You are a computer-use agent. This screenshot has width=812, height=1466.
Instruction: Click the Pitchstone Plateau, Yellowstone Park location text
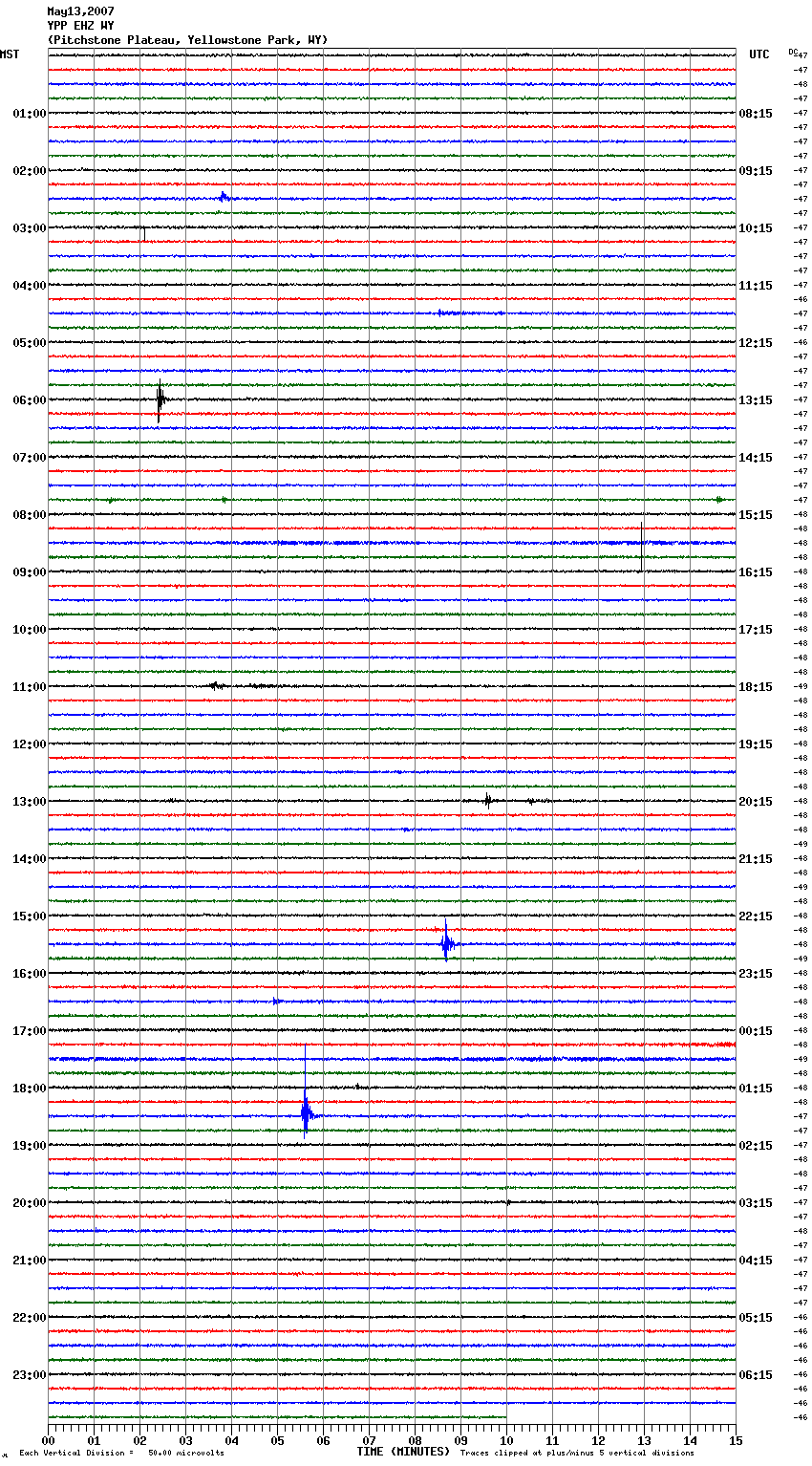(x=187, y=40)
